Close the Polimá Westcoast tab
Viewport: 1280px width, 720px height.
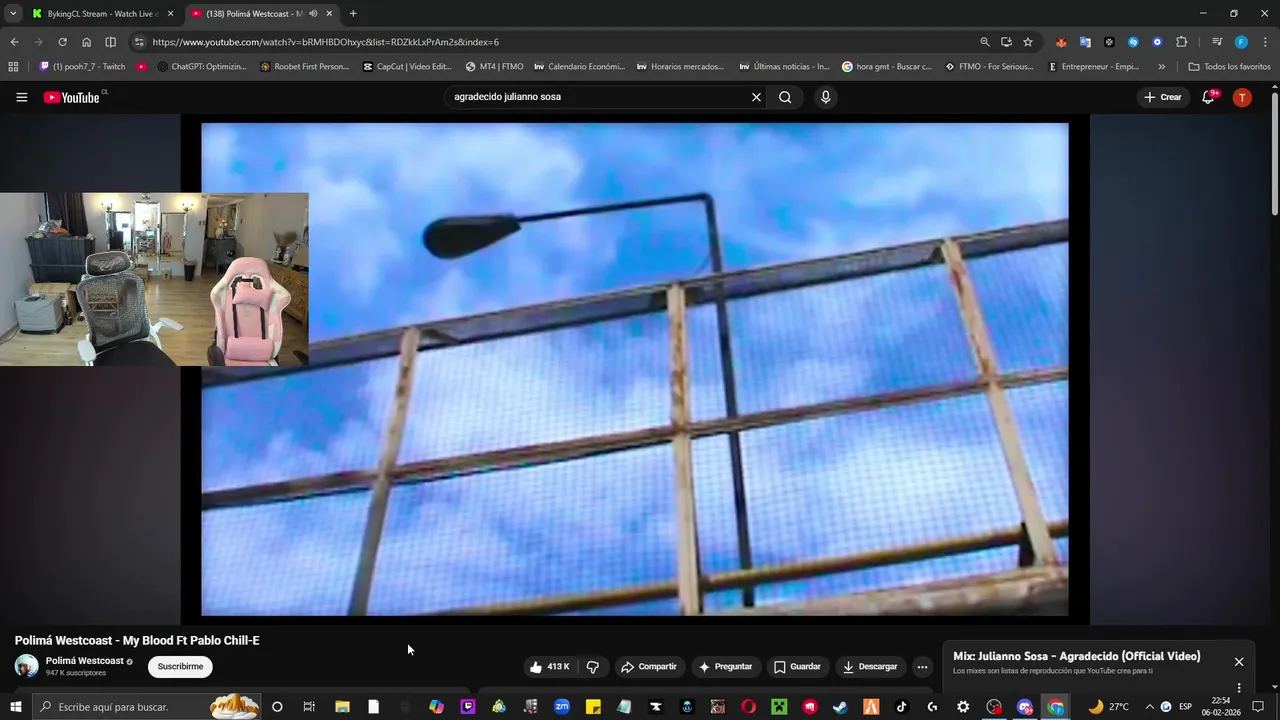(x=329, y=14)
